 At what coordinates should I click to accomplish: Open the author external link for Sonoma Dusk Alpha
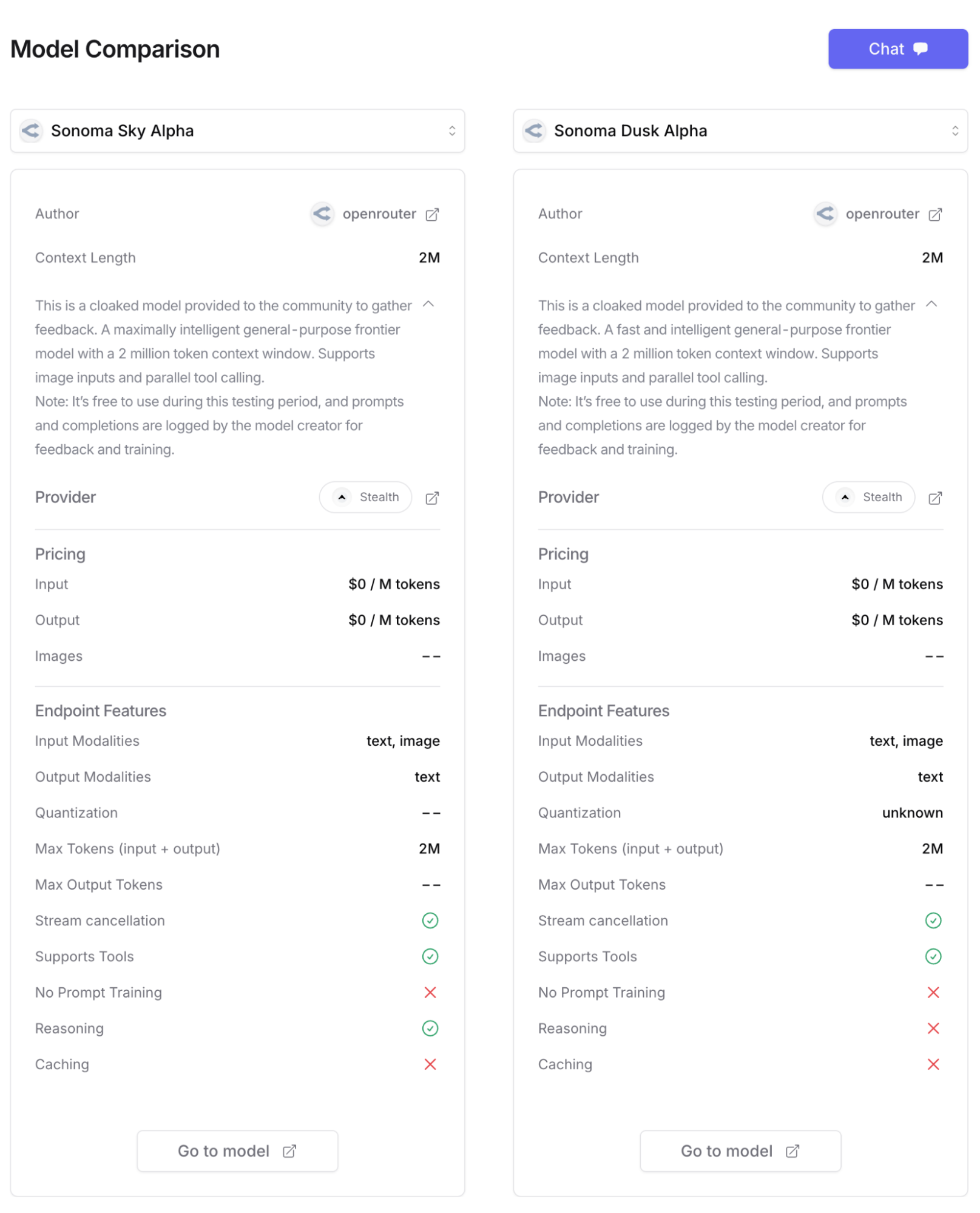click(x=935, y=215)
